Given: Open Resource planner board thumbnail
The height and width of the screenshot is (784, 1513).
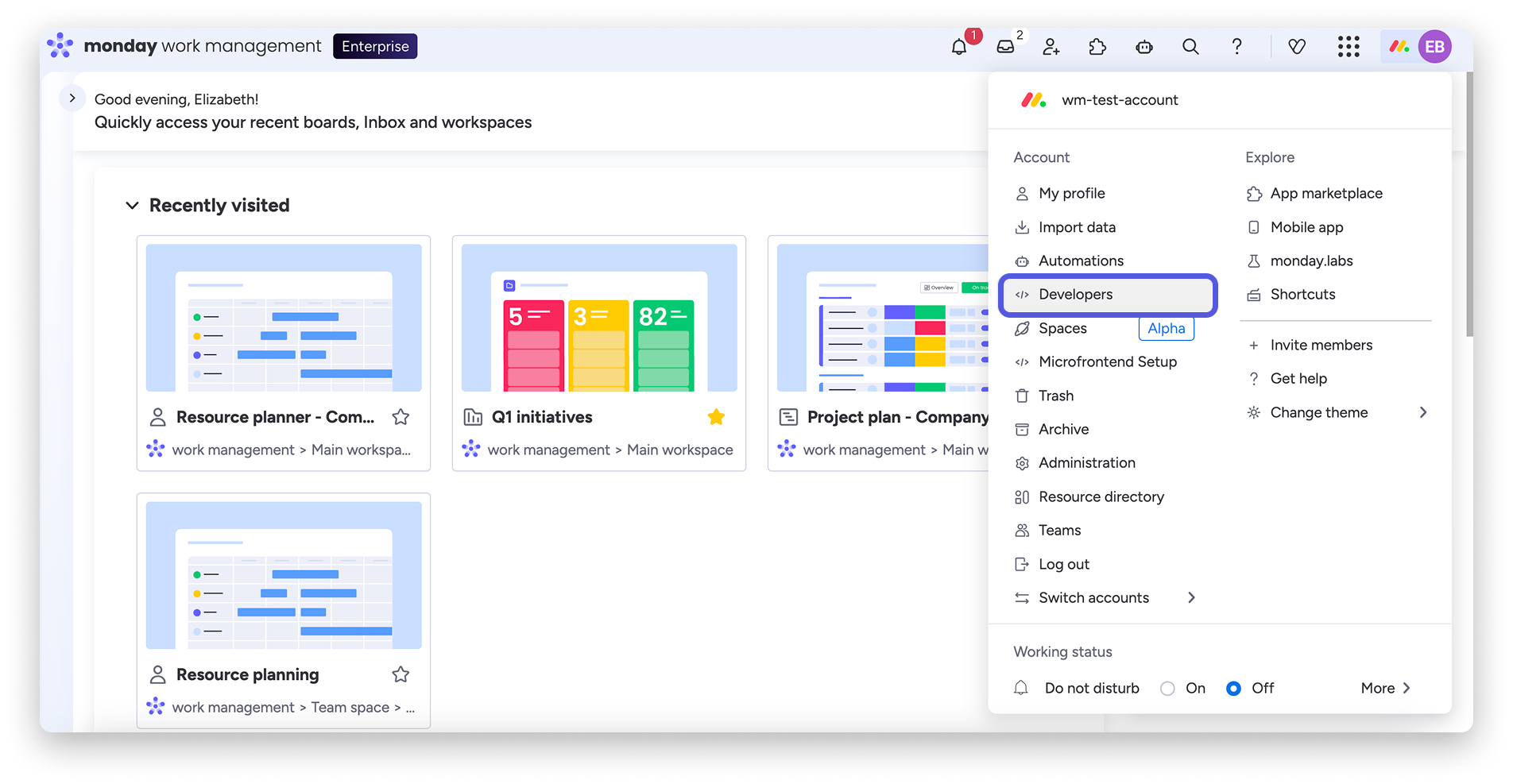Looking at the screenshot, I should coord(284,318).
